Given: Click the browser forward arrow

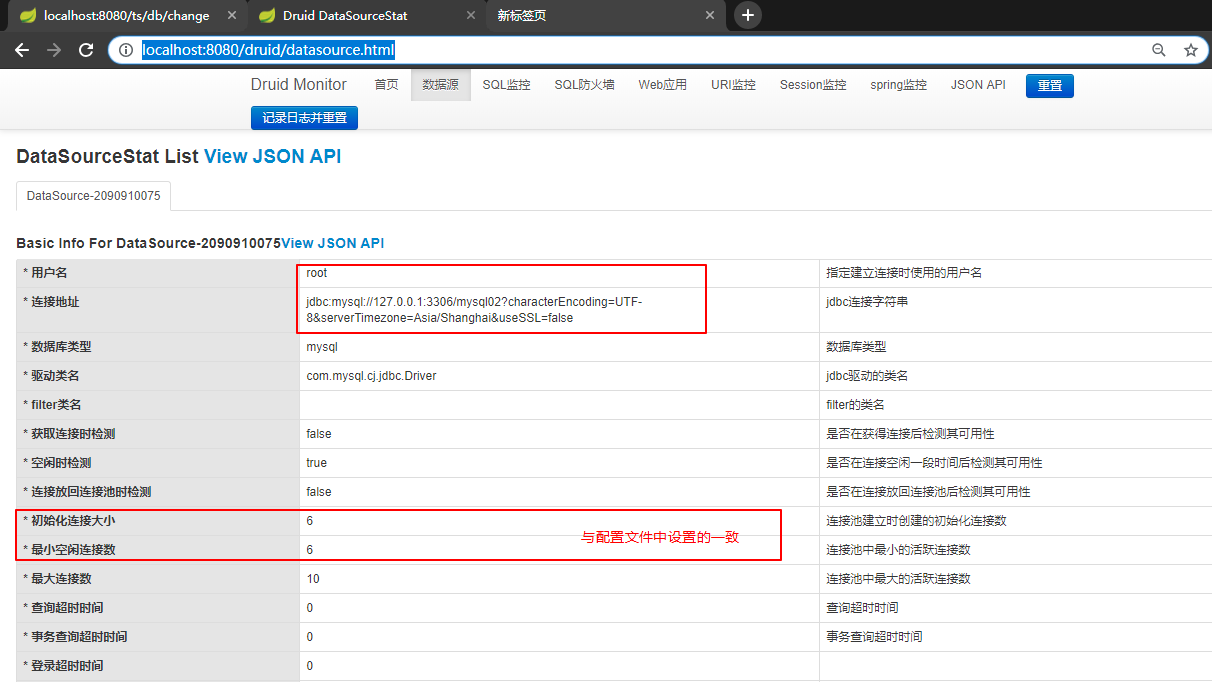Looking at the screenshot, I should tap(54, 50).
